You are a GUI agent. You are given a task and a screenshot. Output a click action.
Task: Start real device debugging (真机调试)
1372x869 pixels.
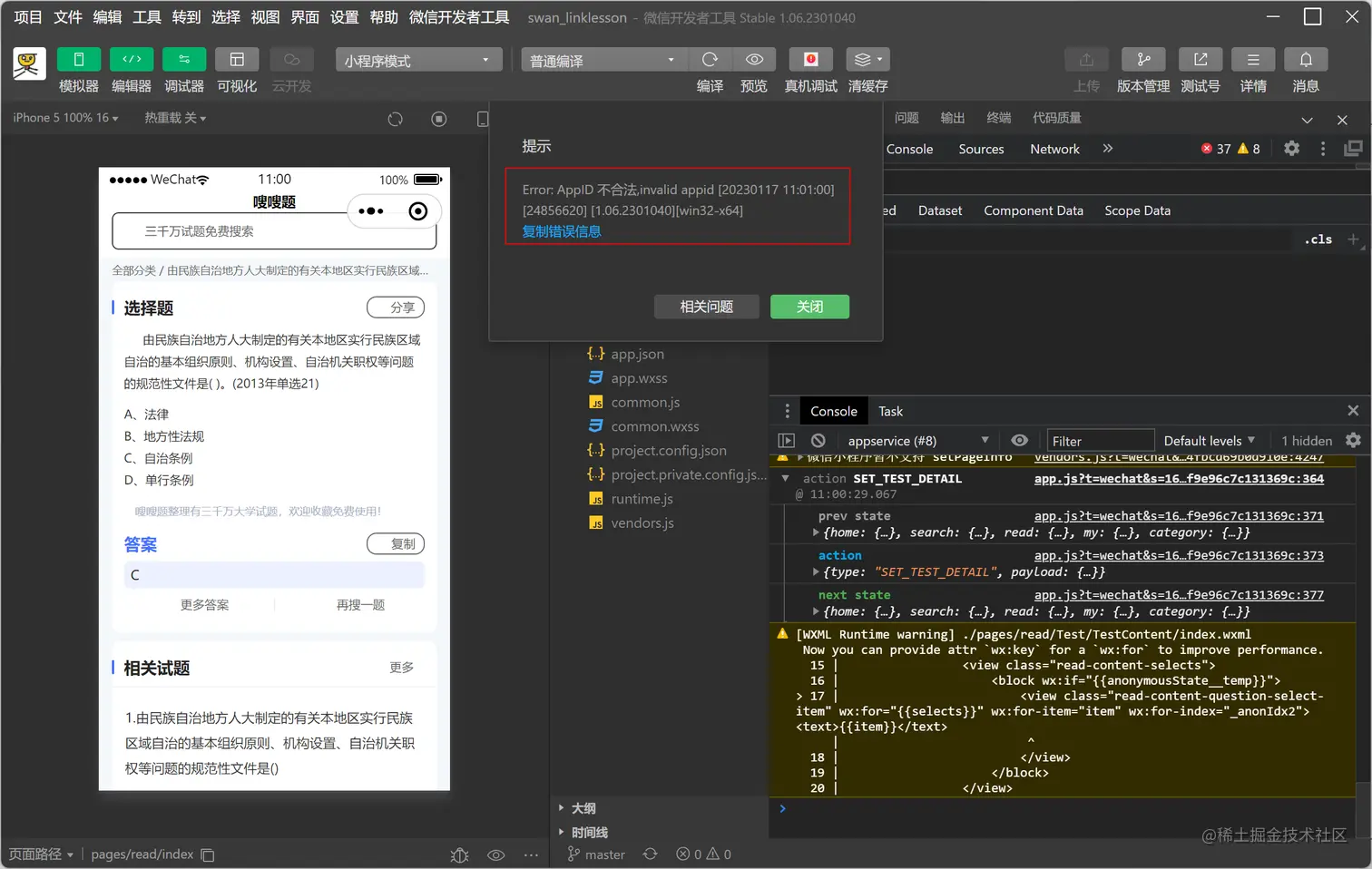811,59
